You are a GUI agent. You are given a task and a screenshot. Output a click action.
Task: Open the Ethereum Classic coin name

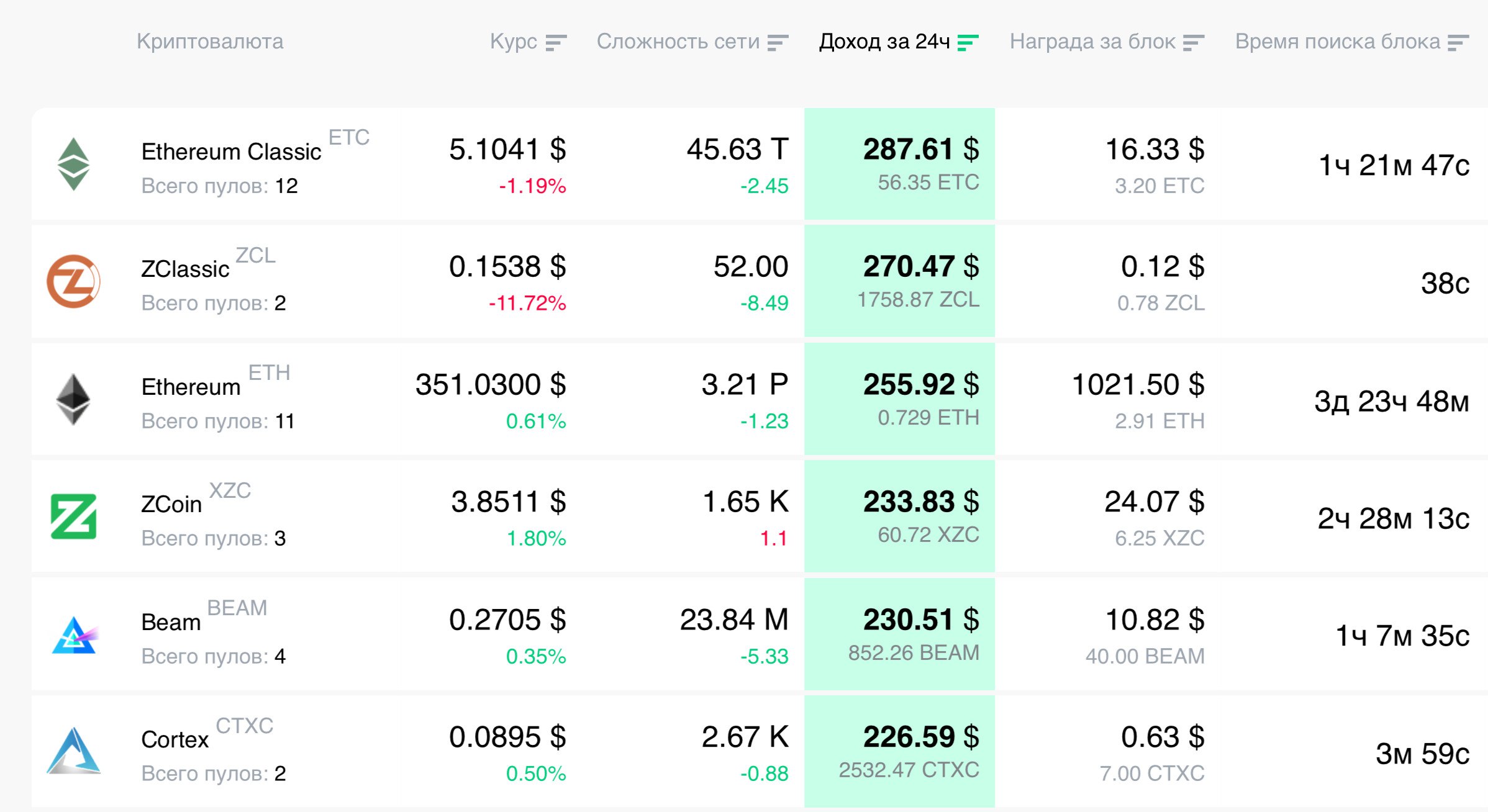tap(231, 152)
